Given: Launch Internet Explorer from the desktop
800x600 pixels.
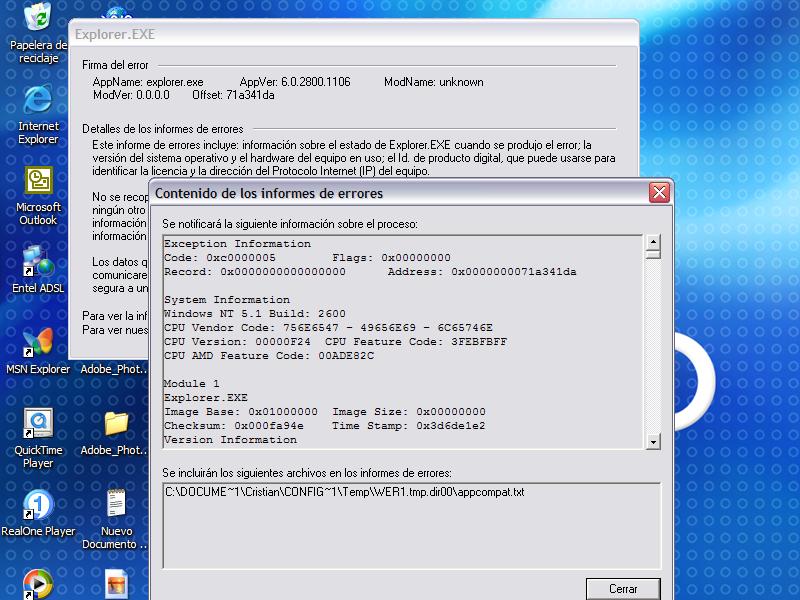Looking at the screenshot, I should (38, 100).
